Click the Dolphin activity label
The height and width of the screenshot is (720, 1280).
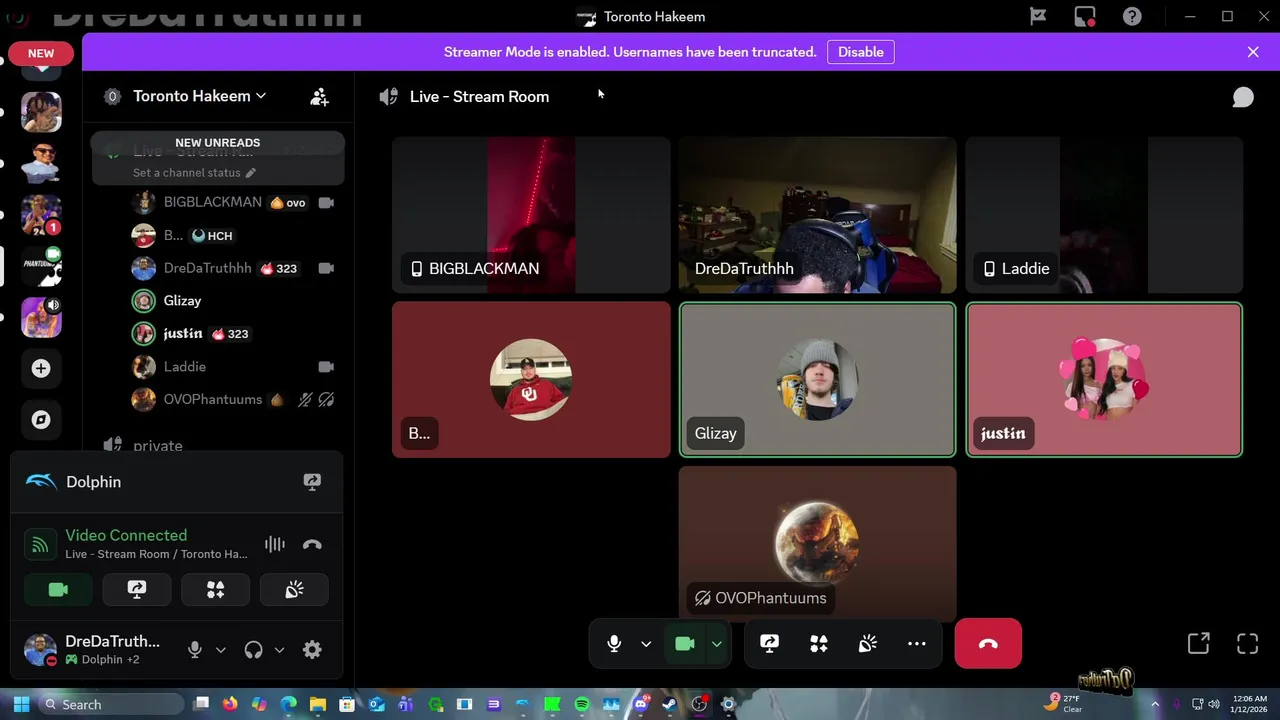coord(93,482)
